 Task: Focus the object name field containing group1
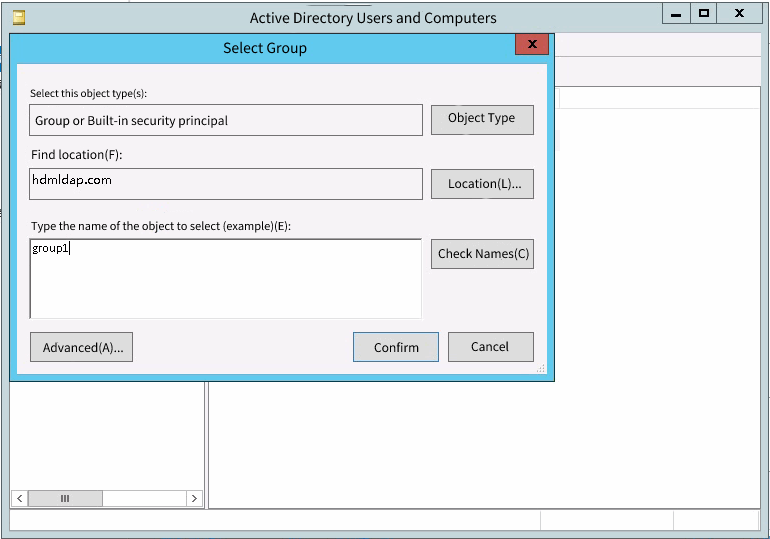pos(225,279)
